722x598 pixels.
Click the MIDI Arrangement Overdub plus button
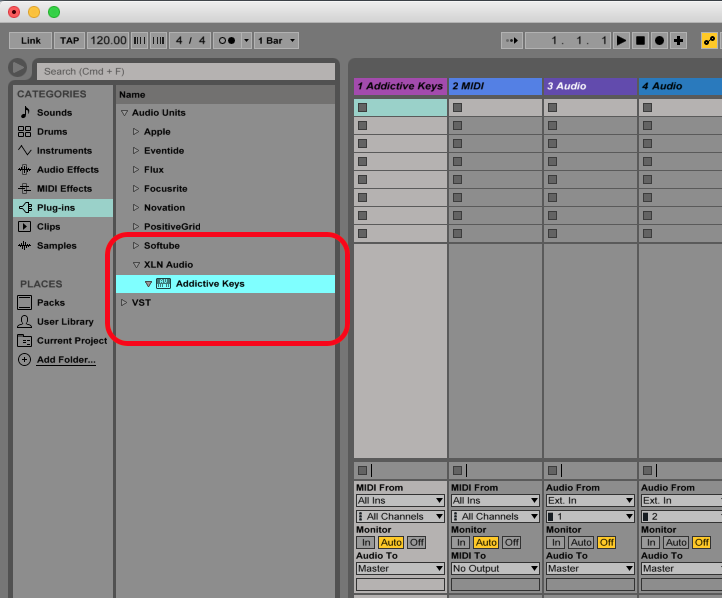pyautogui.click(x=678, y=41)
